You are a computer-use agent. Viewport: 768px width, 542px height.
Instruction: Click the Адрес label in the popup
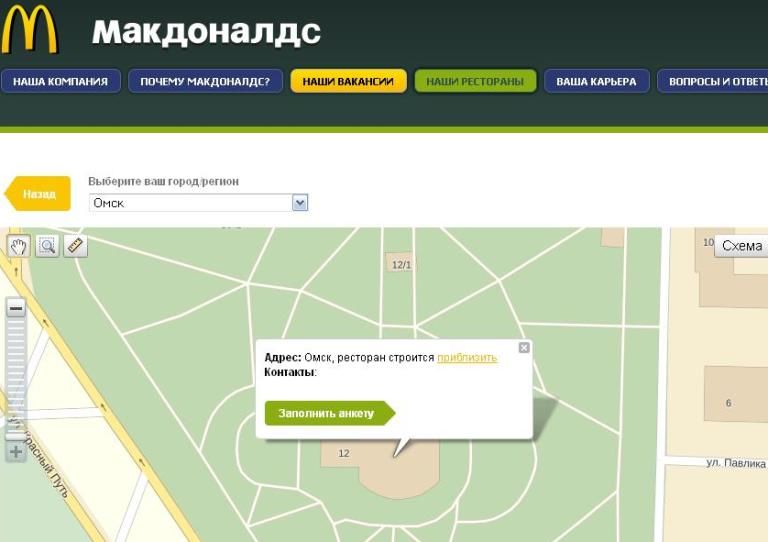click(x=283, y=357)
